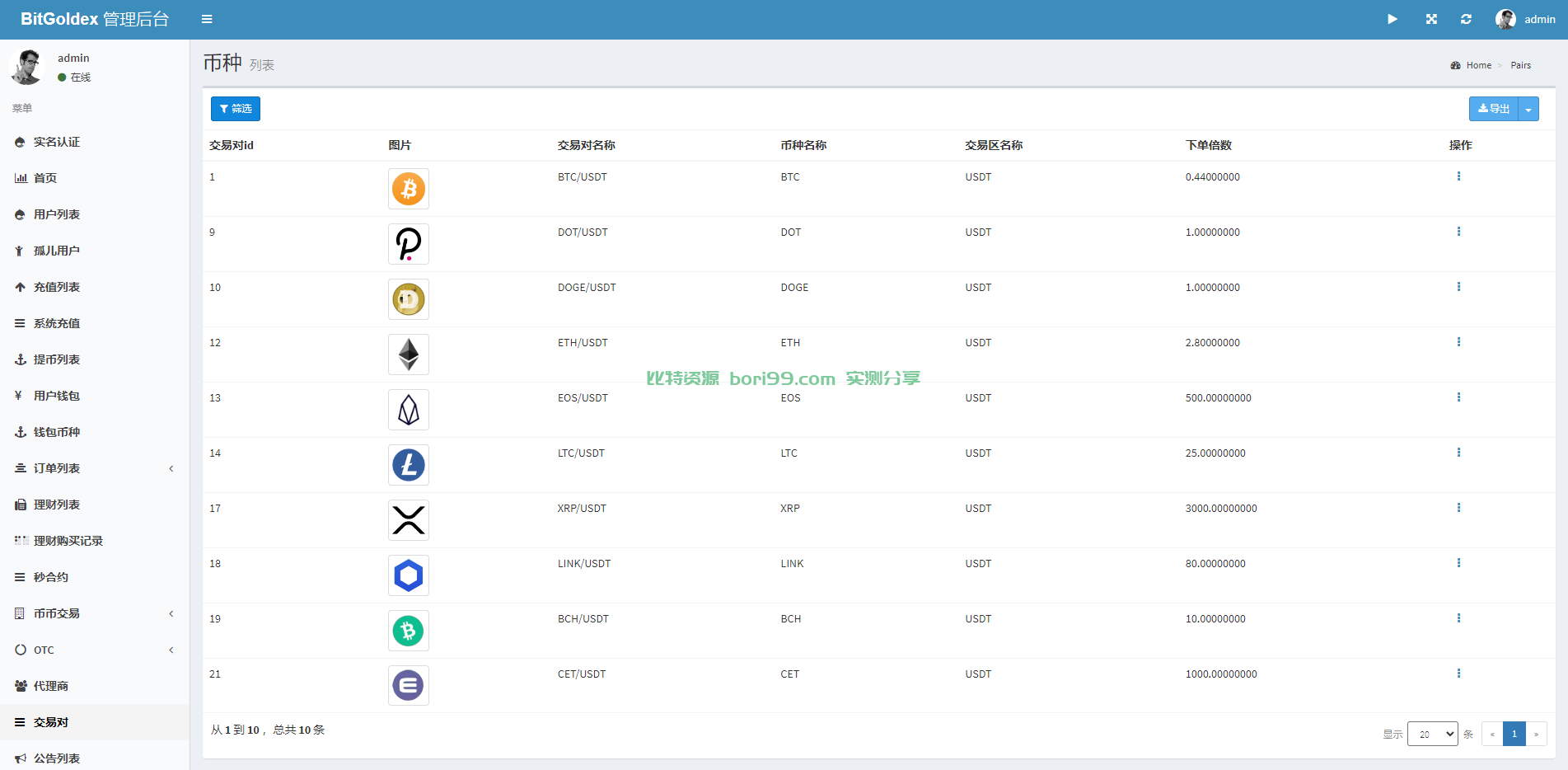1568x770 pixels.
Task: Enter fullscreen with the expand icon
Action: [x=1431, y=19]
